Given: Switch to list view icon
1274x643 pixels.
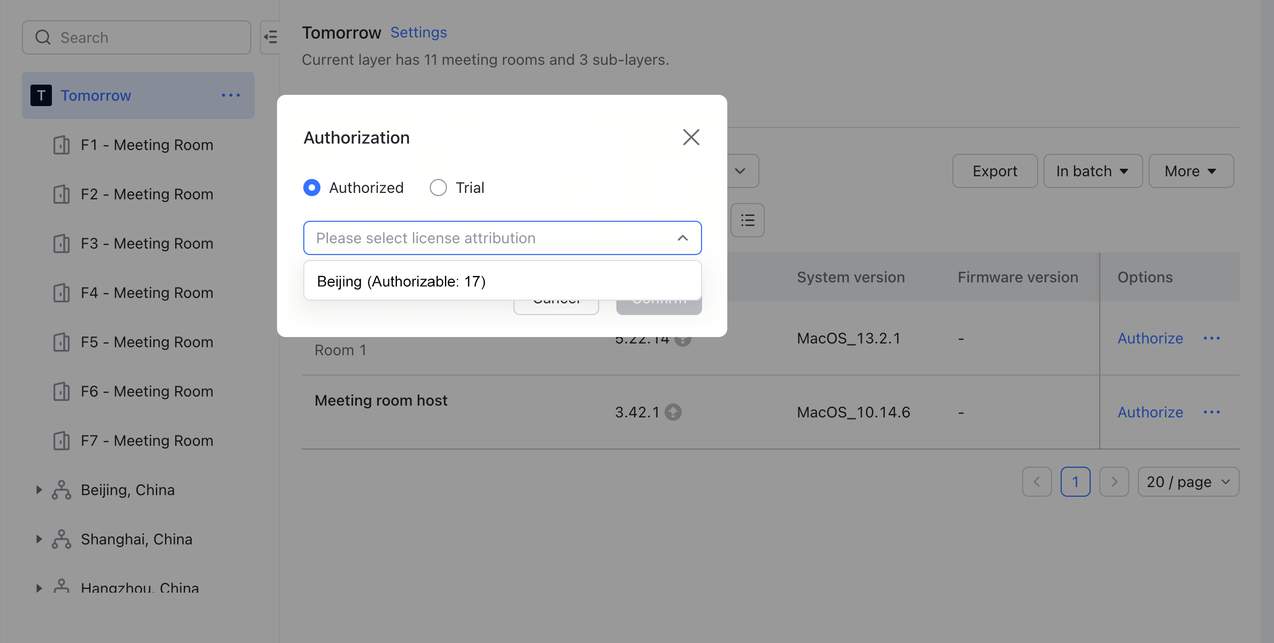Looking at the screenshot, I should (x=748, y=220).
